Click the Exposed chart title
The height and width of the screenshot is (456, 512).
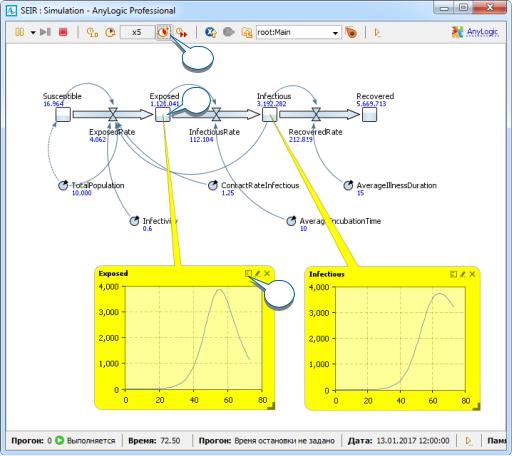[x=113, y=273]
